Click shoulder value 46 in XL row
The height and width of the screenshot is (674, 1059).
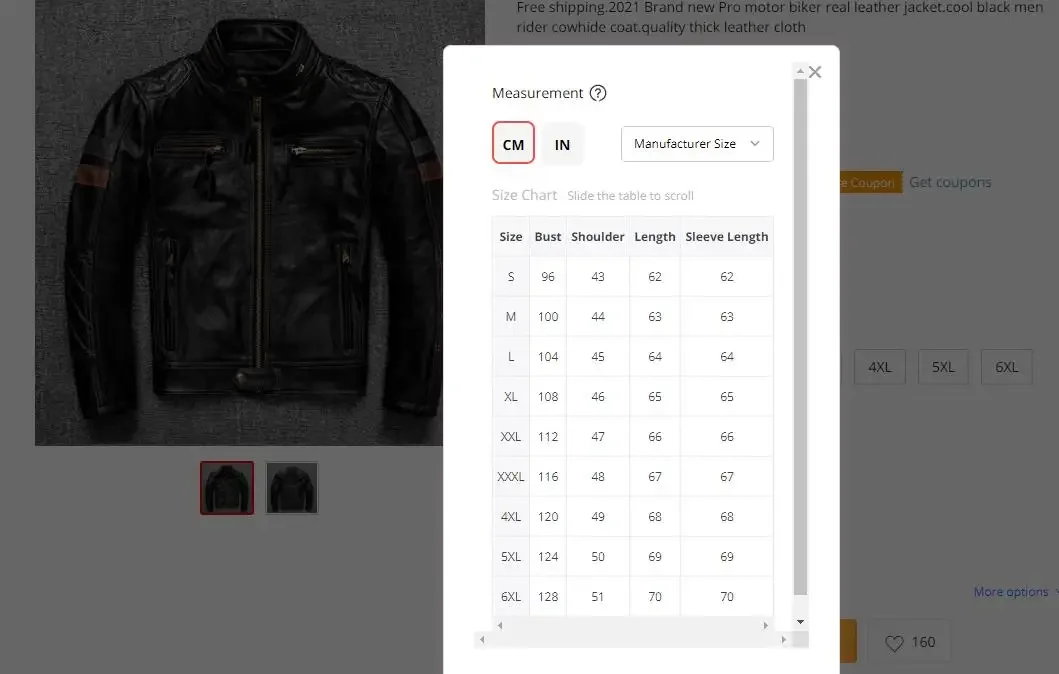coord(598,396)
